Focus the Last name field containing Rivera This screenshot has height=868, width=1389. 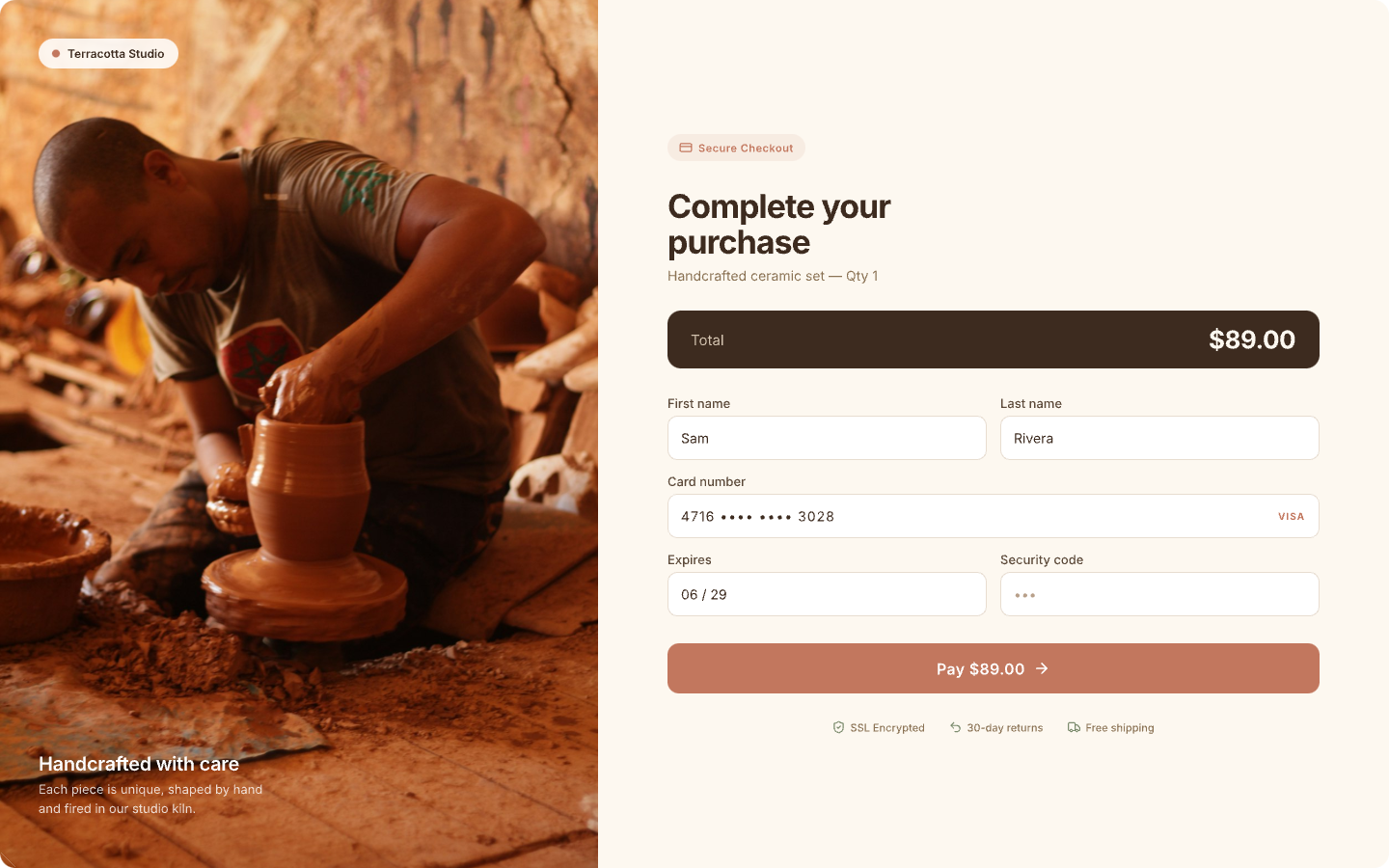coord(1158,438)
